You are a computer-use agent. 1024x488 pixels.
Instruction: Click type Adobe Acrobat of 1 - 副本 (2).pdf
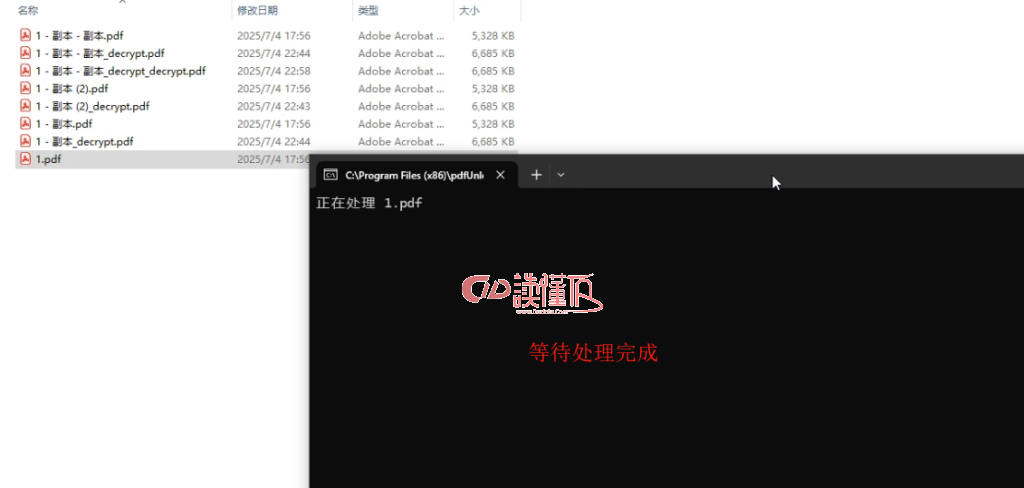pyautogui.click(x=401, y=88)
